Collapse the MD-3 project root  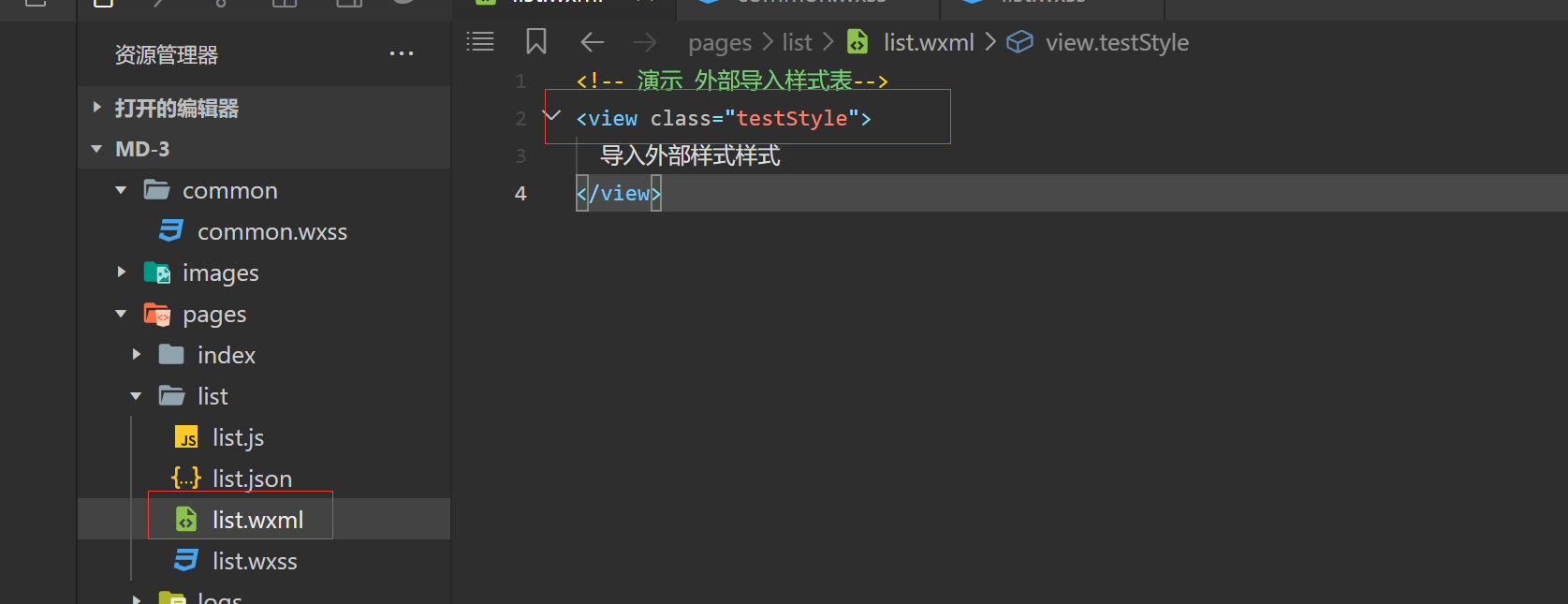point(97,149)
